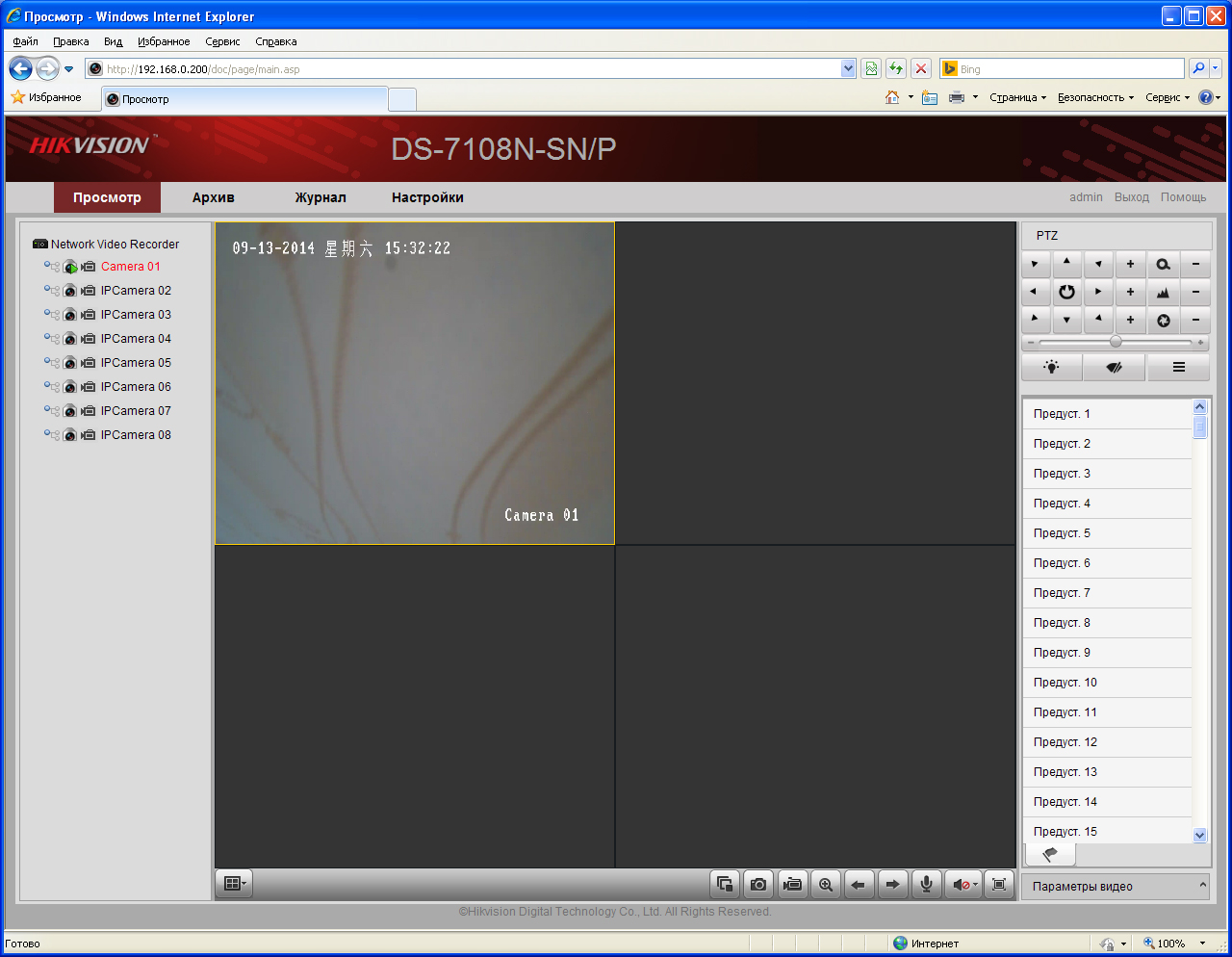Toggle the muted speaker audio button

click(x=962, y=884)
